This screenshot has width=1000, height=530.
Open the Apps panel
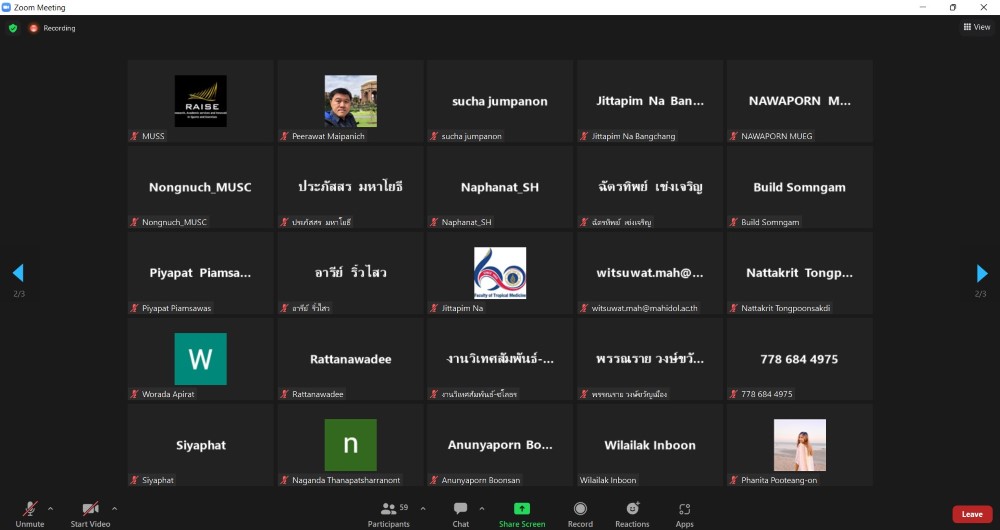(684, 513)
